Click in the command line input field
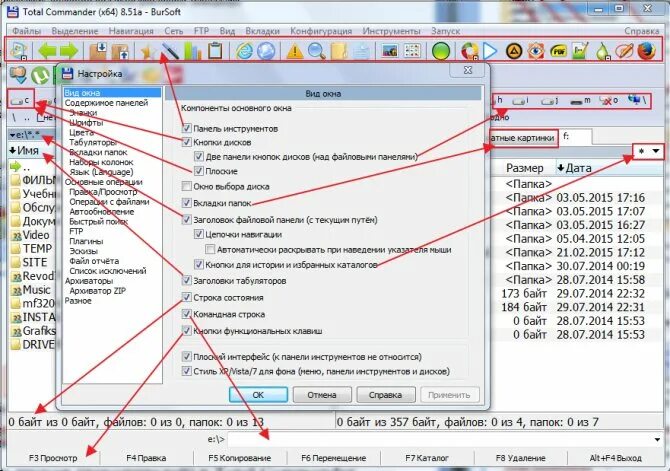Image resolution: width=670 pixels, height=471 pixels. 440,439
